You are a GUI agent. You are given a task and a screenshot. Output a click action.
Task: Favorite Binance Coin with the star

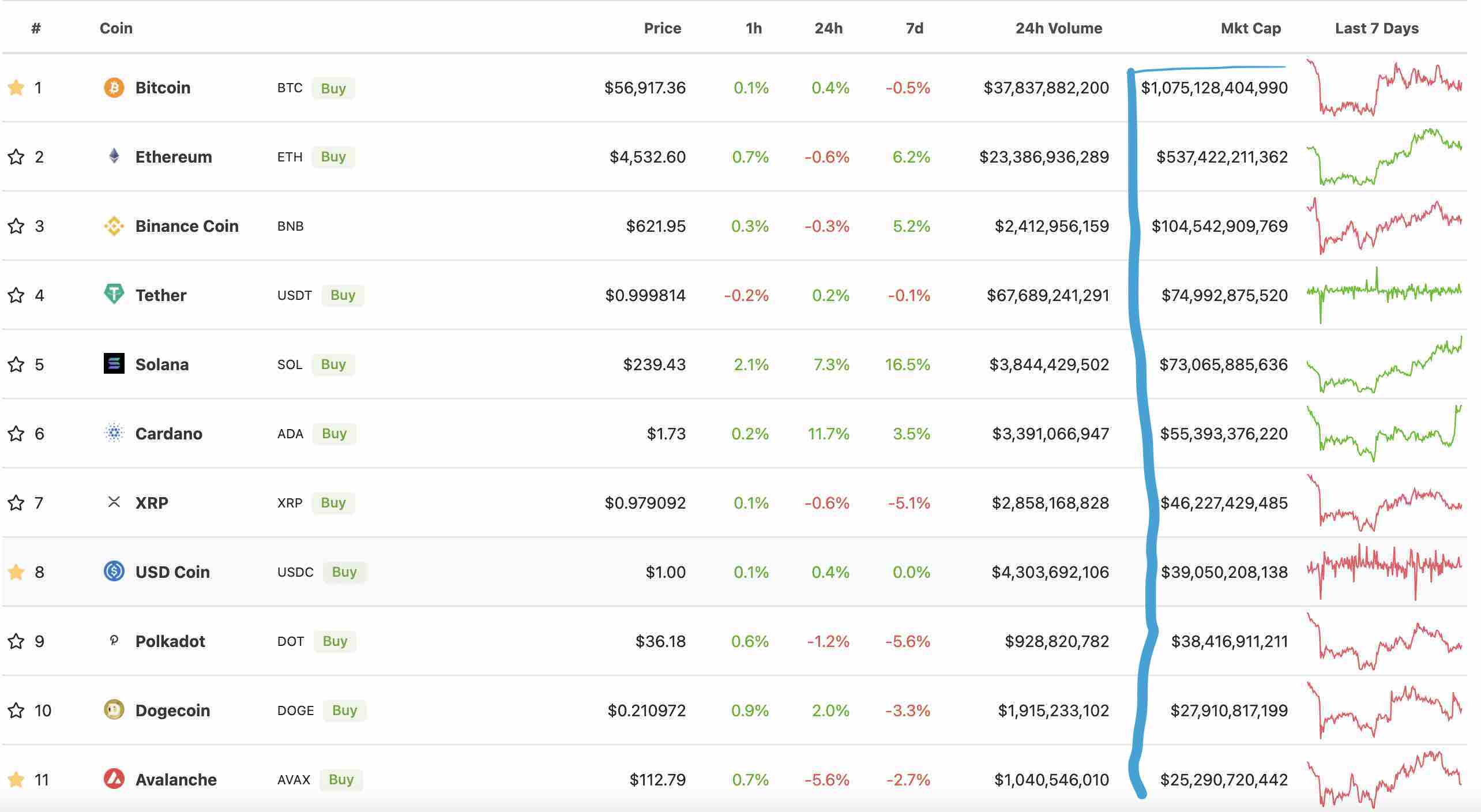16,226
